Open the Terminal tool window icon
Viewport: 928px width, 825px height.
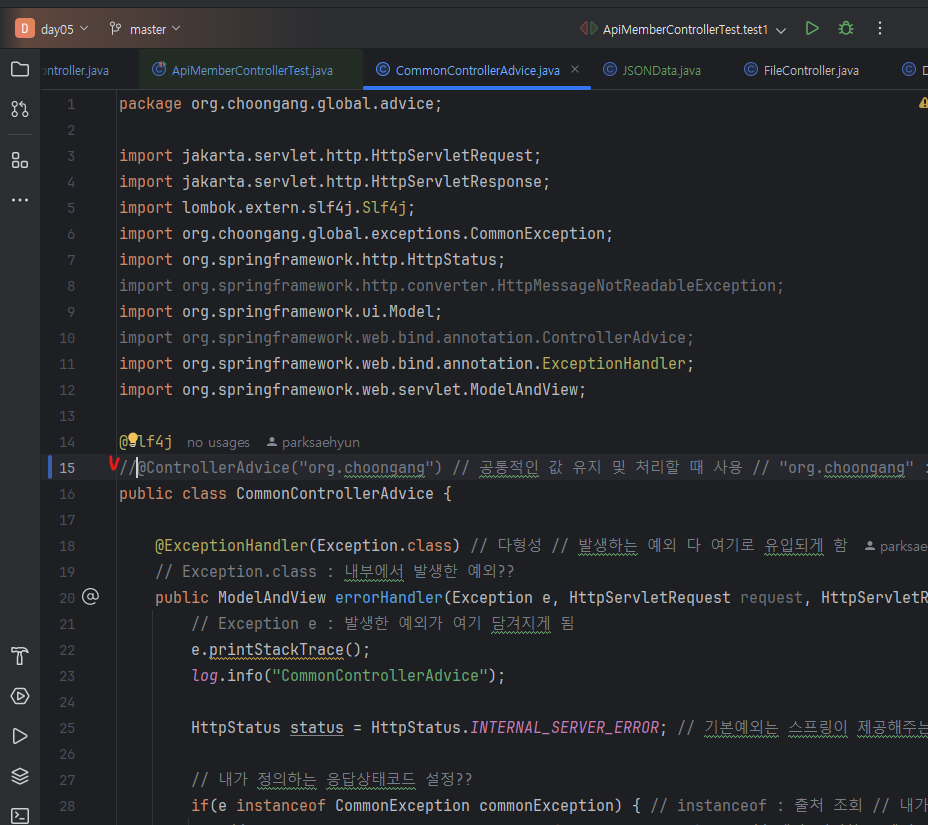pyautogui.click(x=20, y=815)
